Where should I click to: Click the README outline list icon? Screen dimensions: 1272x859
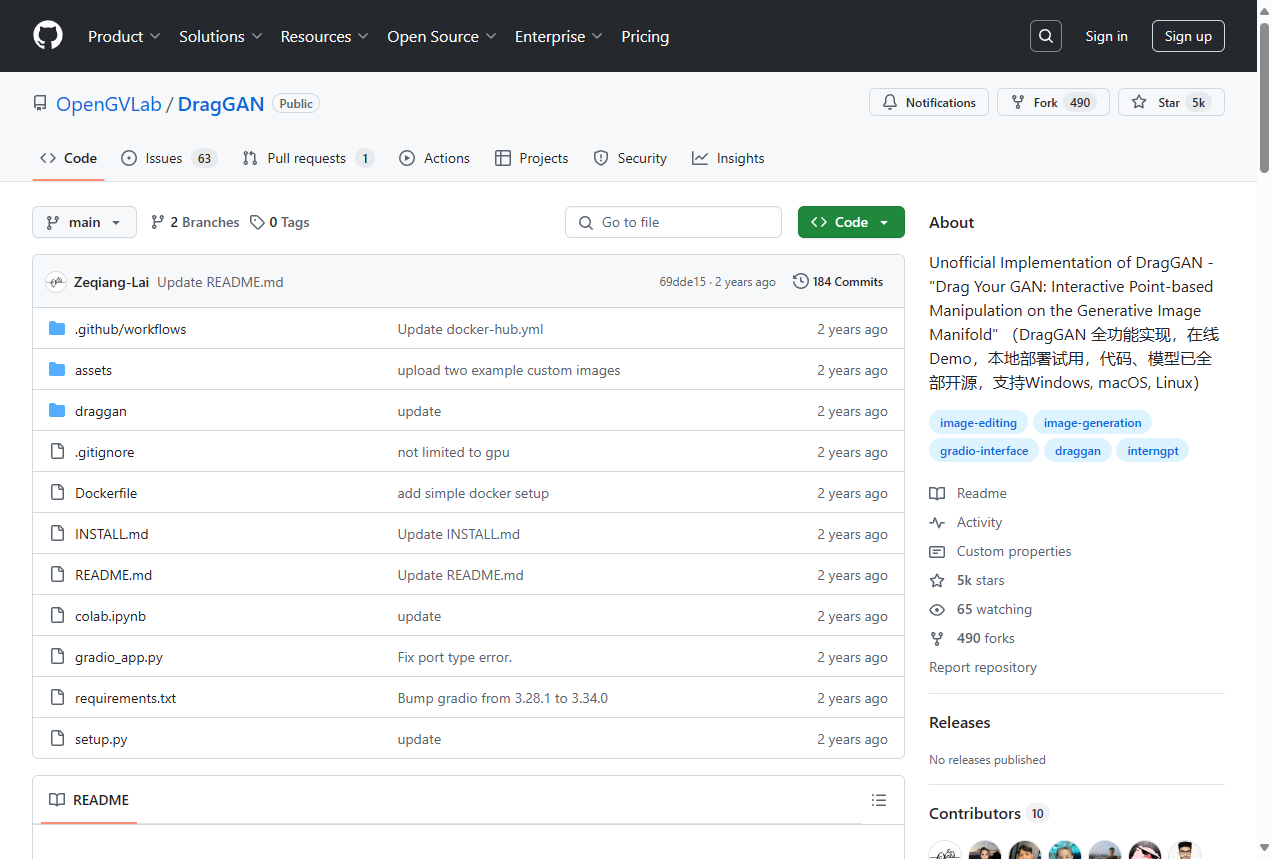pyautogui.click(x=878, y=800)
